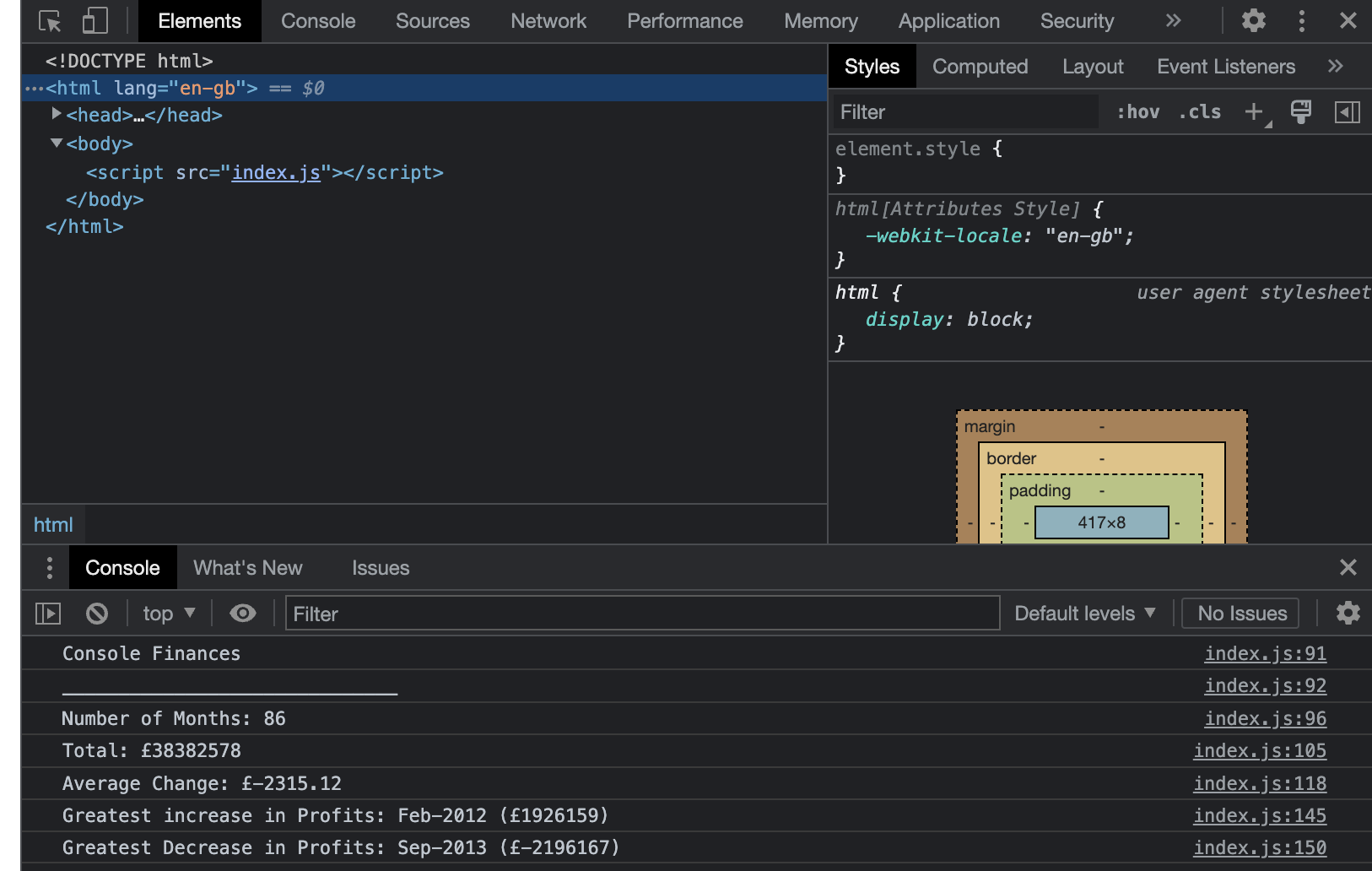Open the customize DevTools three-dot menu
Viewport: 1372px width, 871px height.
tap(1301, 21)
